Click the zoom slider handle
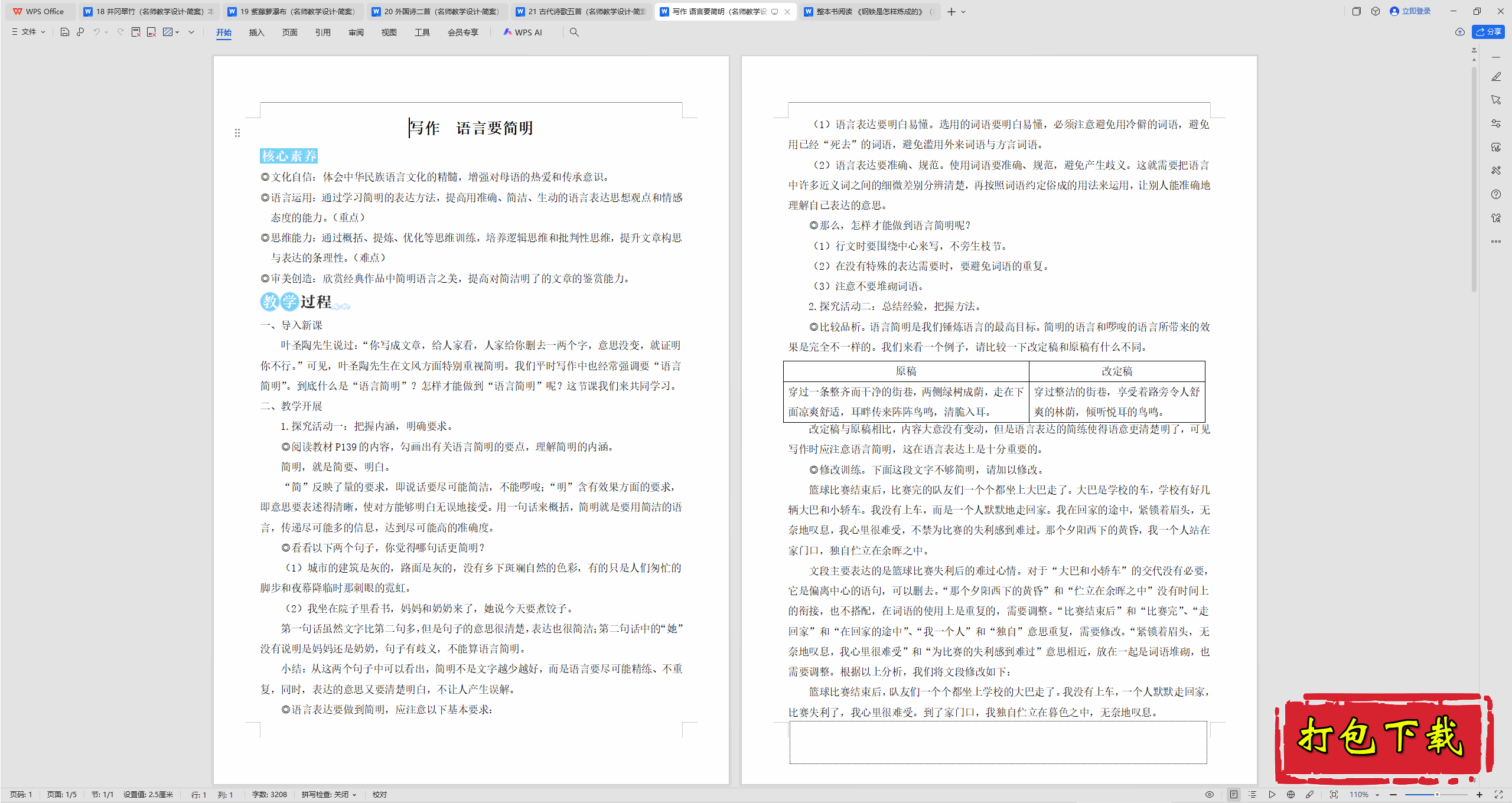 click(x=1437, y=794)
